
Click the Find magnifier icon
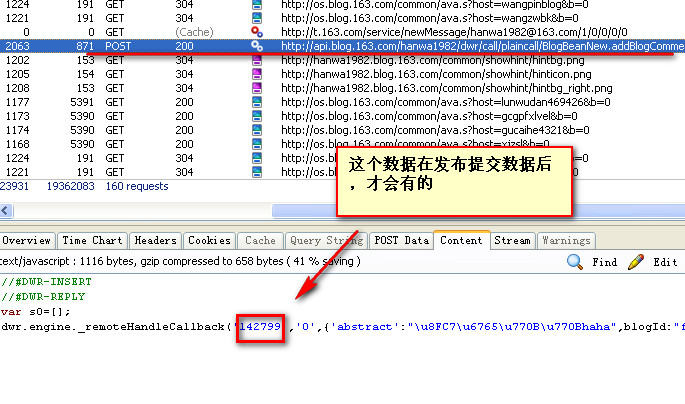click(576, 262)
